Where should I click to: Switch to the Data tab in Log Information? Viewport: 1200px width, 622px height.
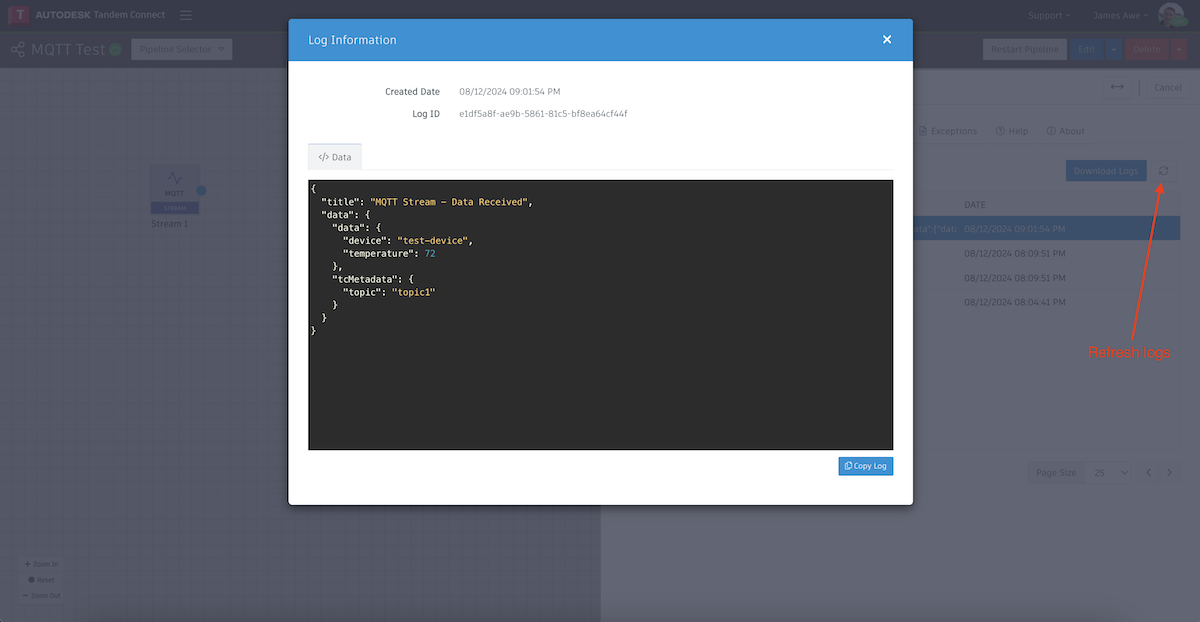(x=334, y=156)
